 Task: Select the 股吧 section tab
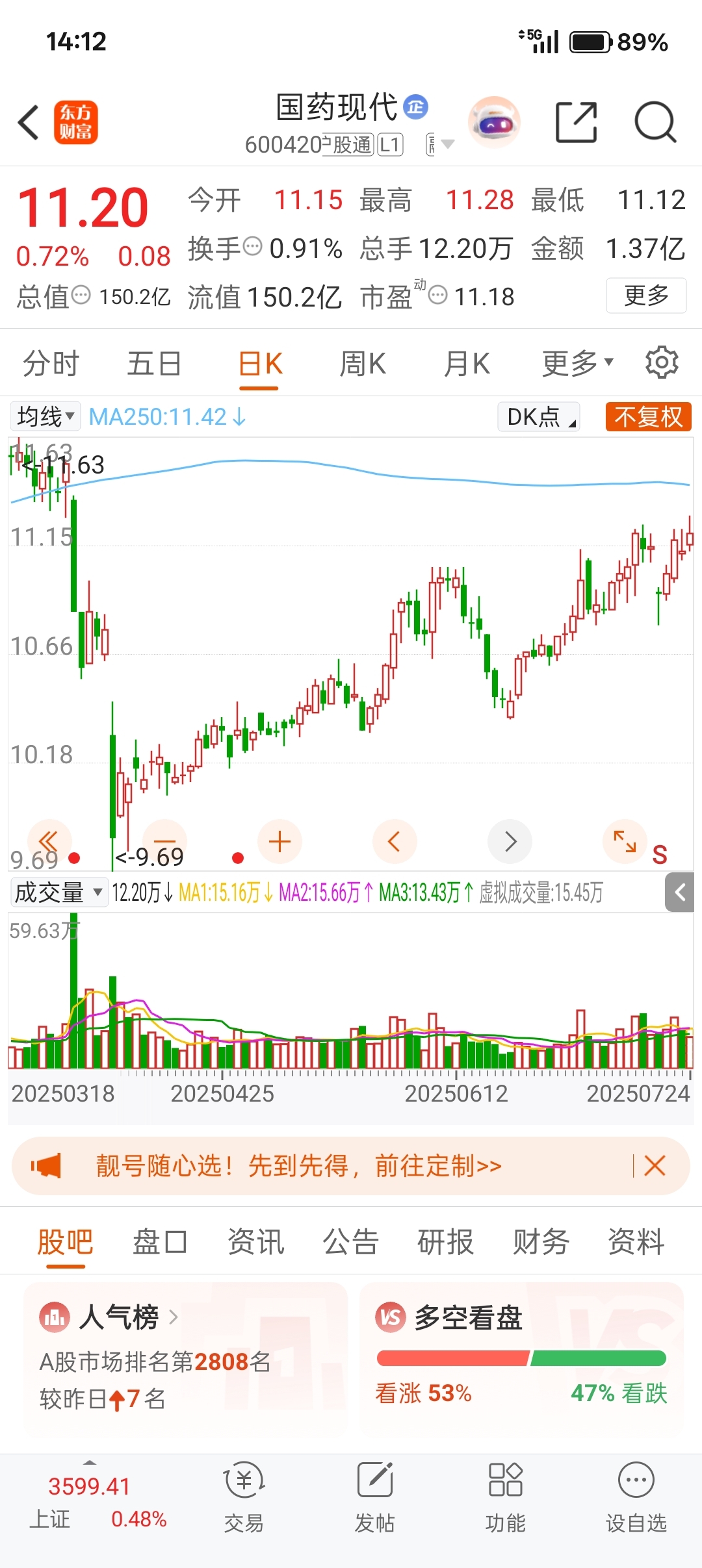65,1242
